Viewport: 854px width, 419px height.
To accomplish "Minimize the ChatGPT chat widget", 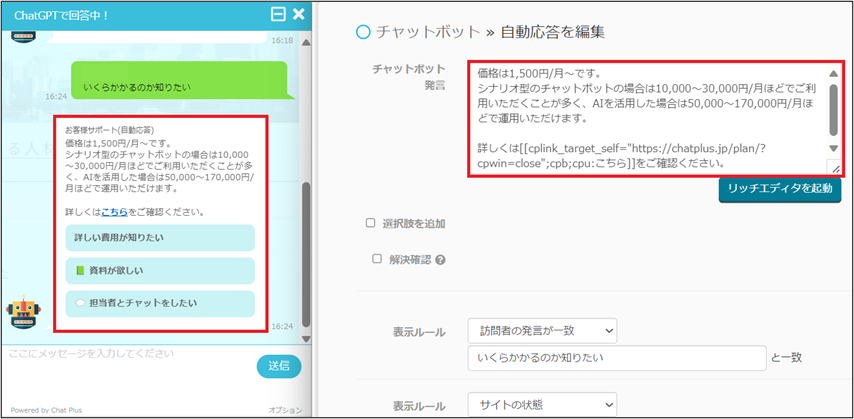I will 278,14.
